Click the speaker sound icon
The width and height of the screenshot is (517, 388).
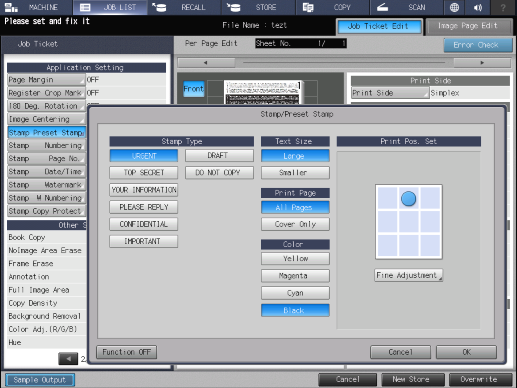[x=478, y=7]
